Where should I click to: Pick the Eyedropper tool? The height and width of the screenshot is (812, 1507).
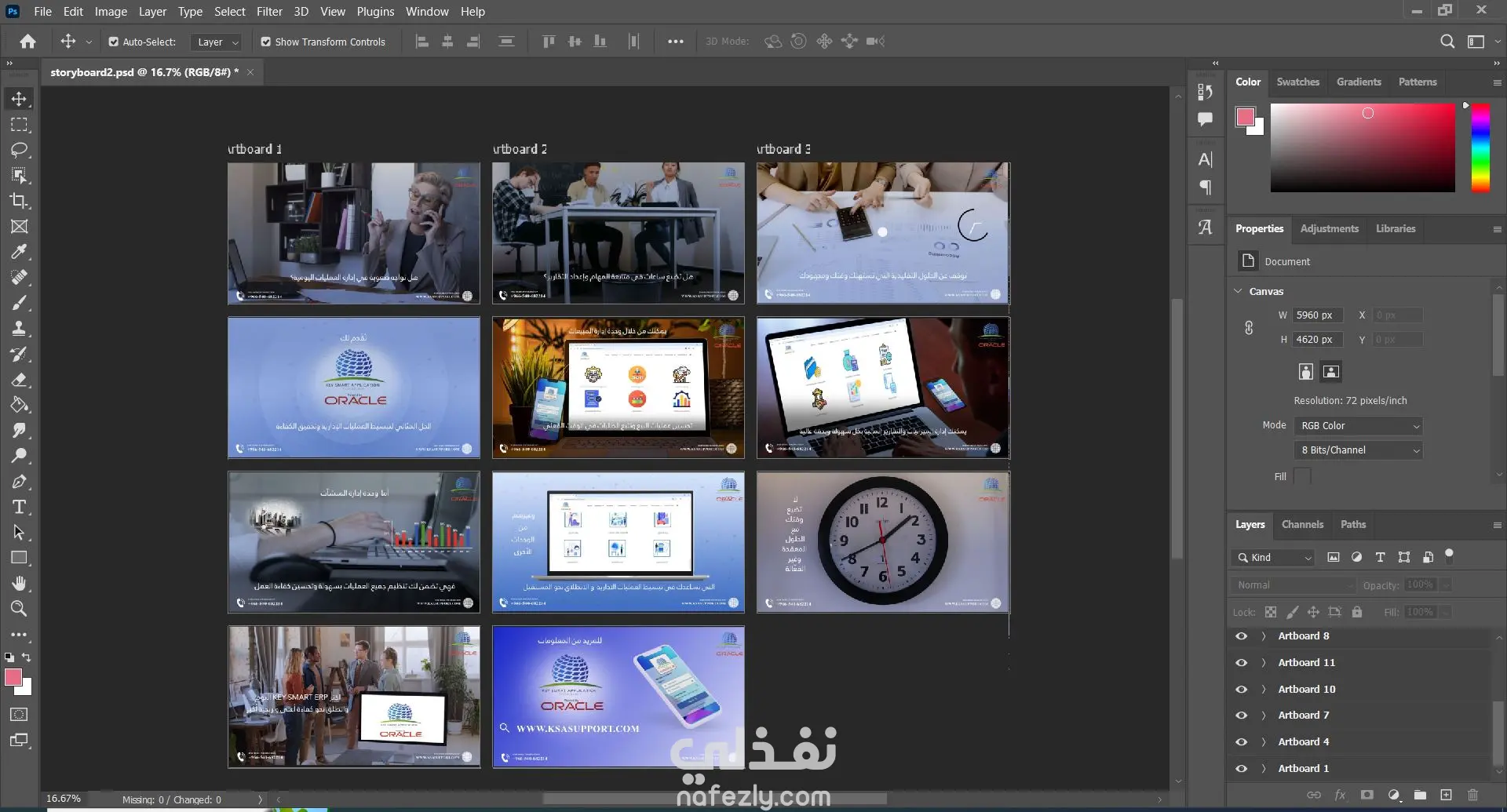coord(19,252)
